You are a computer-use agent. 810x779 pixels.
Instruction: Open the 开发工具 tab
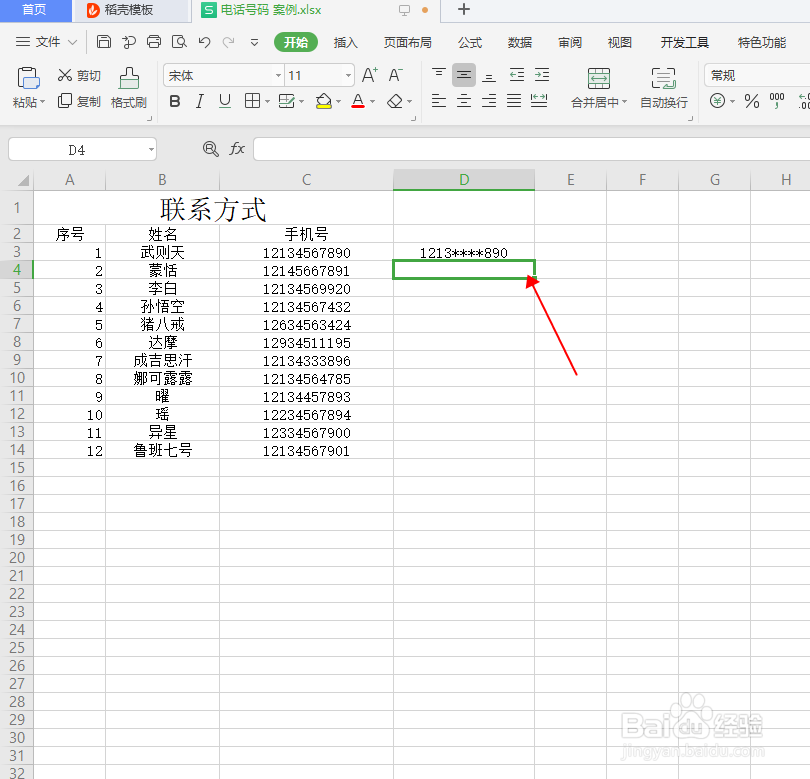[x=684, y=42]
